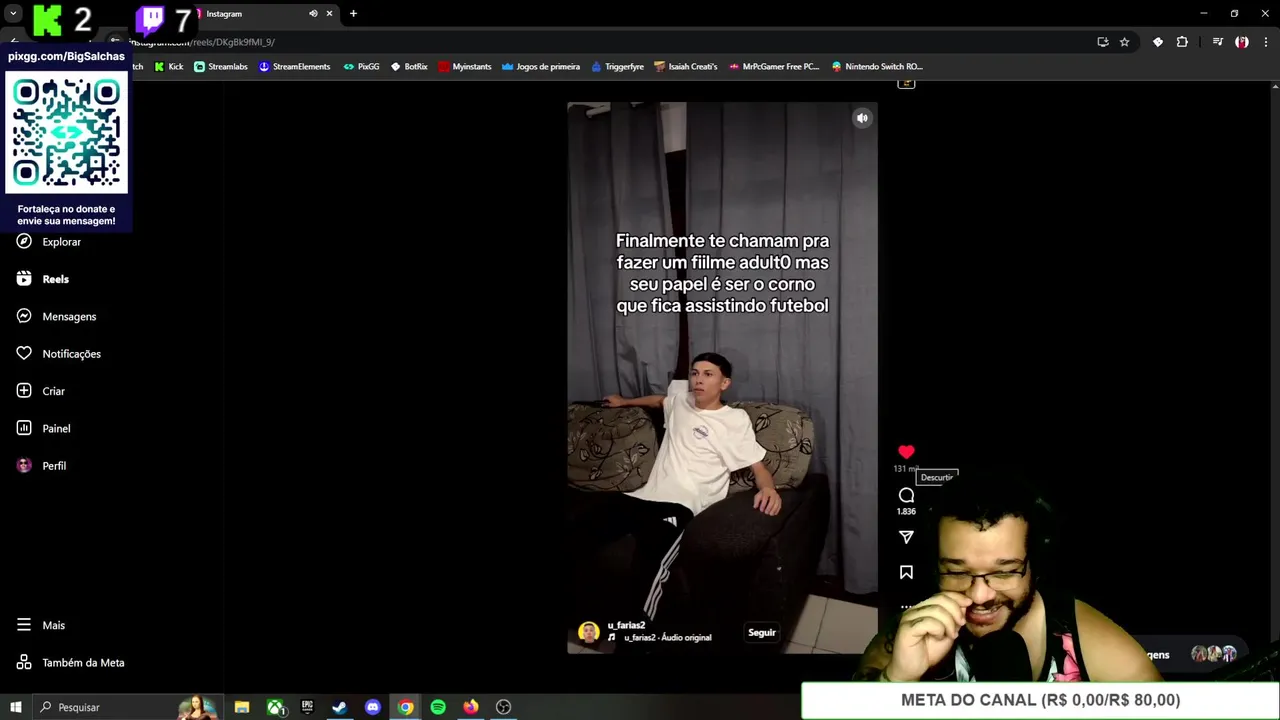Viewport: 1280px width, 720px height.
Task: Open MrPcGamer Free PC bookmark
Action: 774,67
